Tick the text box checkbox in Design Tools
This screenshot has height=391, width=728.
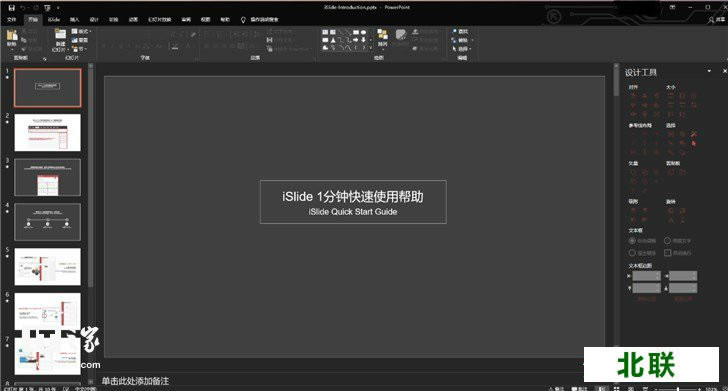pyautogui.click(x=668, y=253)
